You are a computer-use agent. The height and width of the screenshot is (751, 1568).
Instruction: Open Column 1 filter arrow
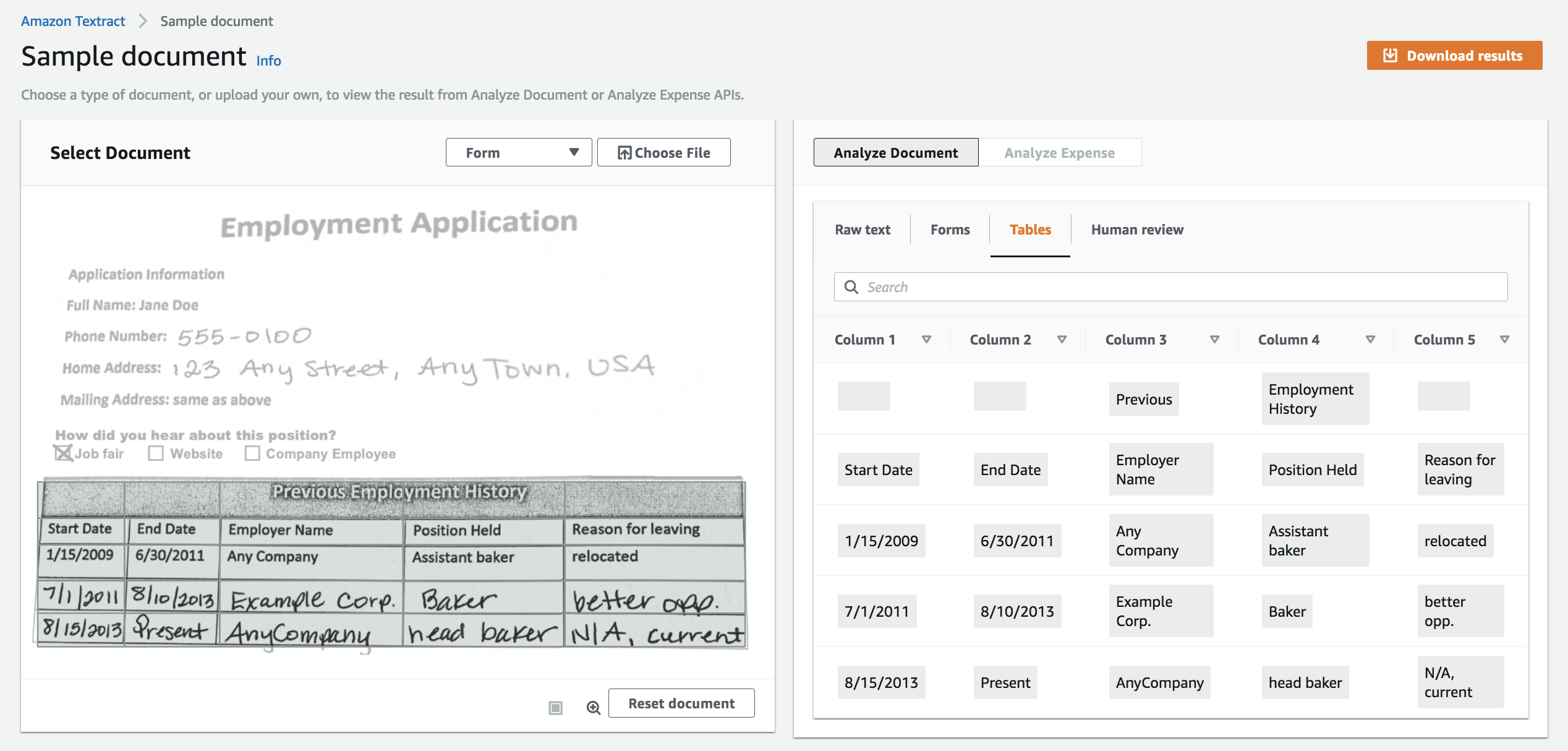[x=926, y=340]
